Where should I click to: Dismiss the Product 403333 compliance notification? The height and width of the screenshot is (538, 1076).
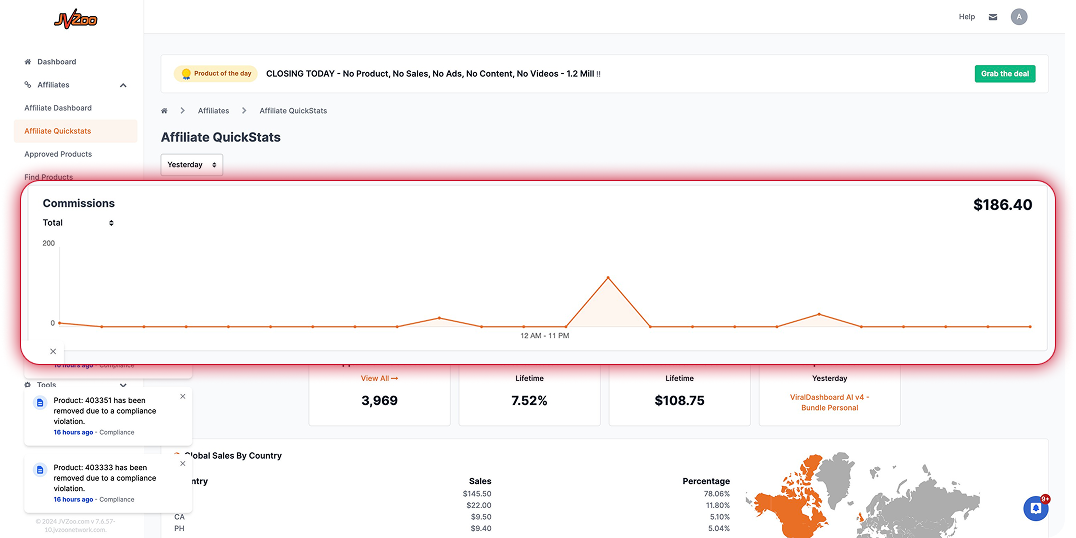[182, 463]
